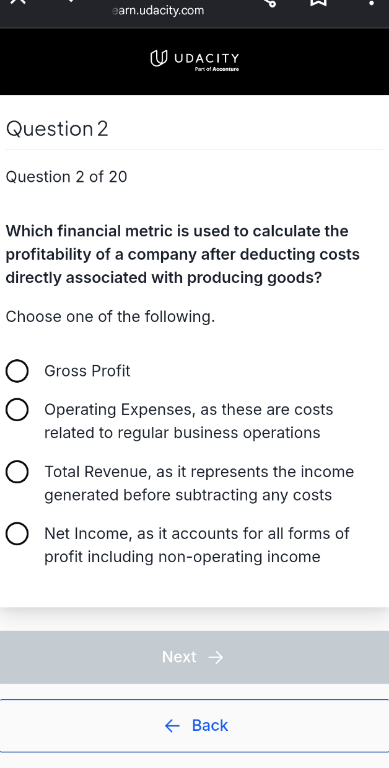Click the Next button
The width and height of the screenshot is (389, 768).
[x=194, y=657]
